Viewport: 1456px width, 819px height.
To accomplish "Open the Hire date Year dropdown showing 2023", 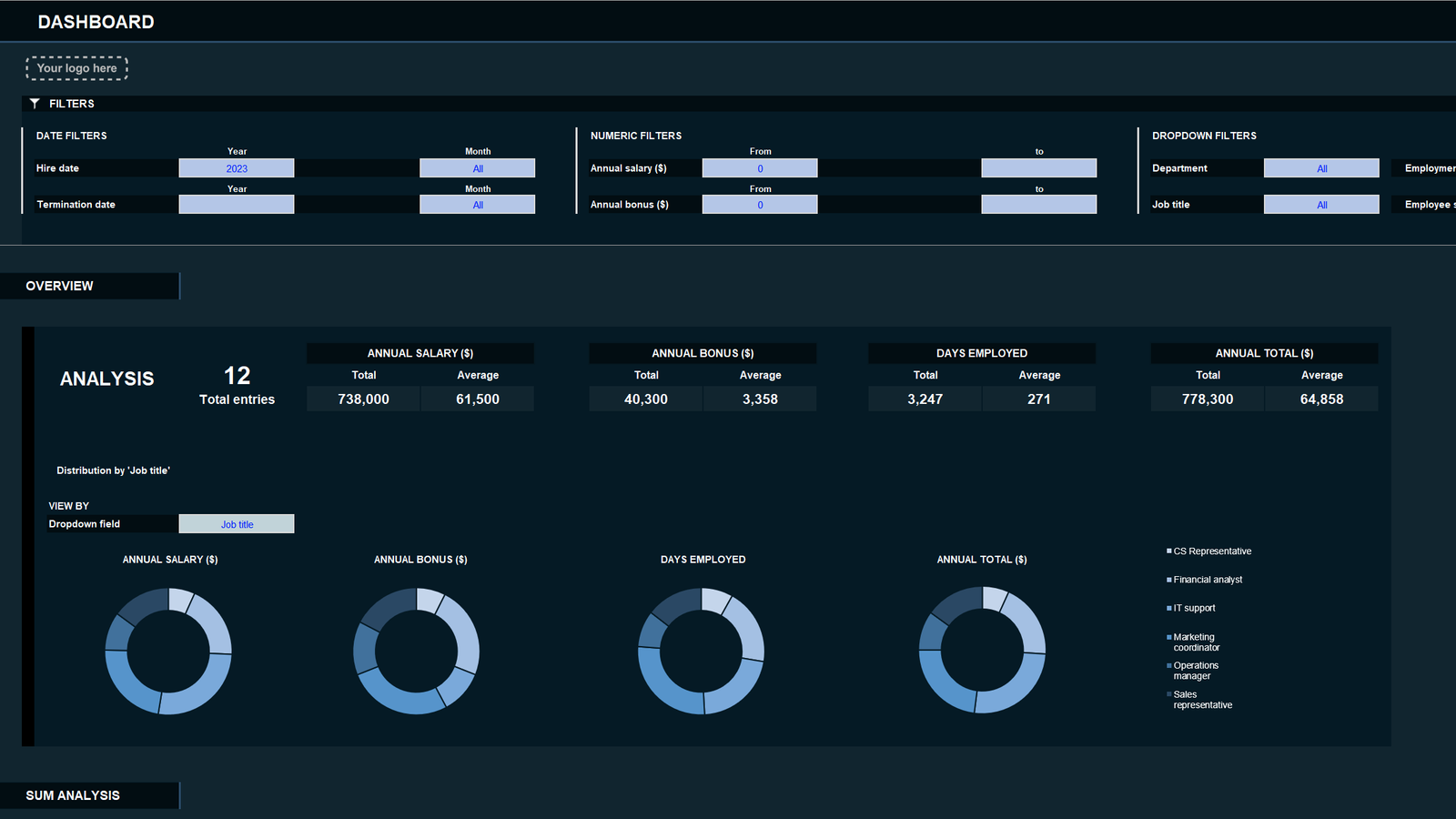I will 237,168.
